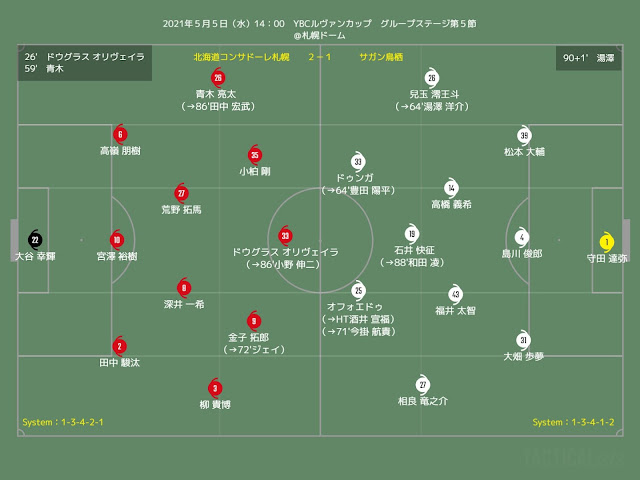
Task: Click the System 1-3-4-1-2 label
Action: (573, 422)
